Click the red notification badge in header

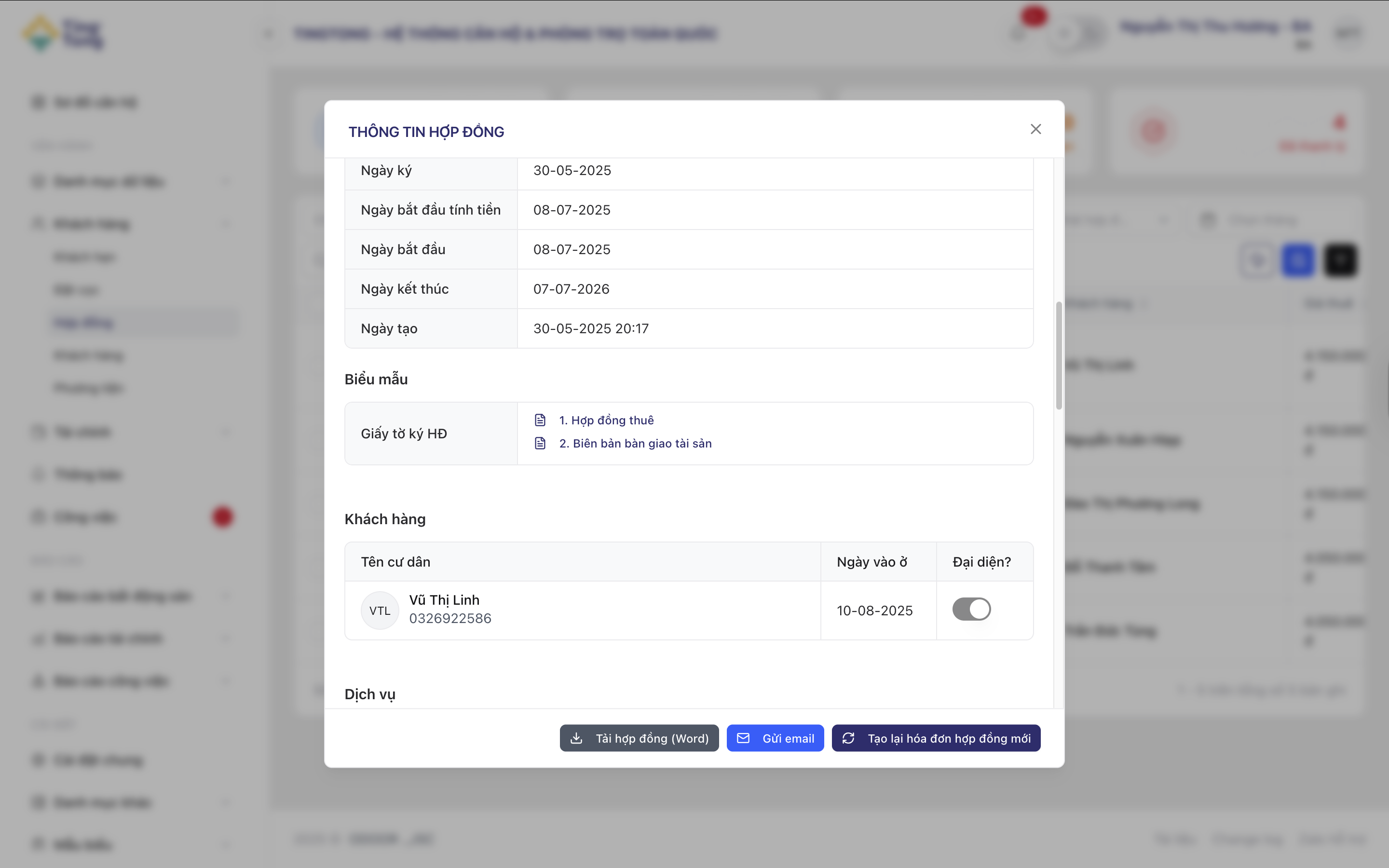pos(1034,16)
